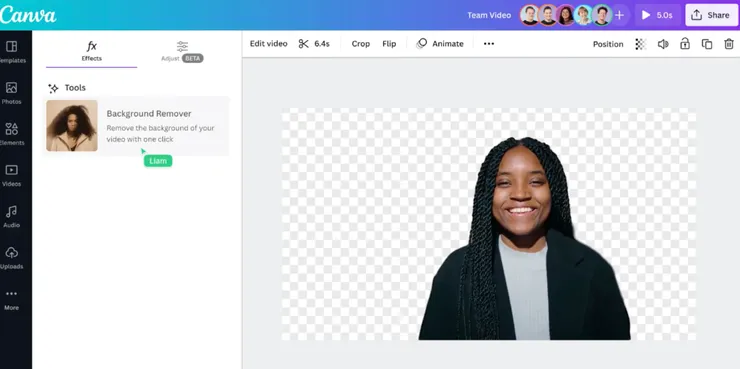Open the Photos sidebar panel
The width and height of the screenshot is (740, 369).
[x=11, y=93]
